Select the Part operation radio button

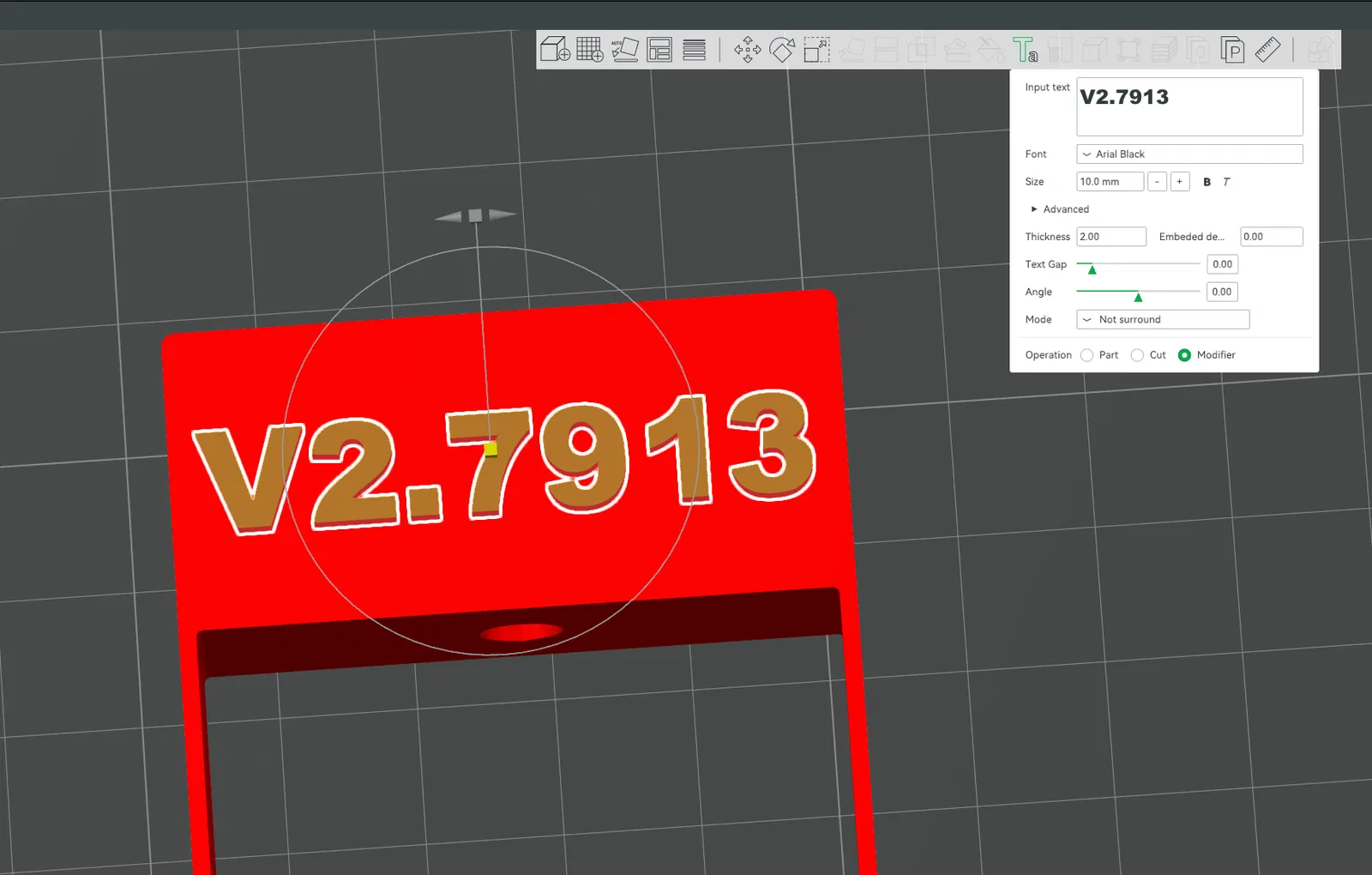[x=1086, y=355]
